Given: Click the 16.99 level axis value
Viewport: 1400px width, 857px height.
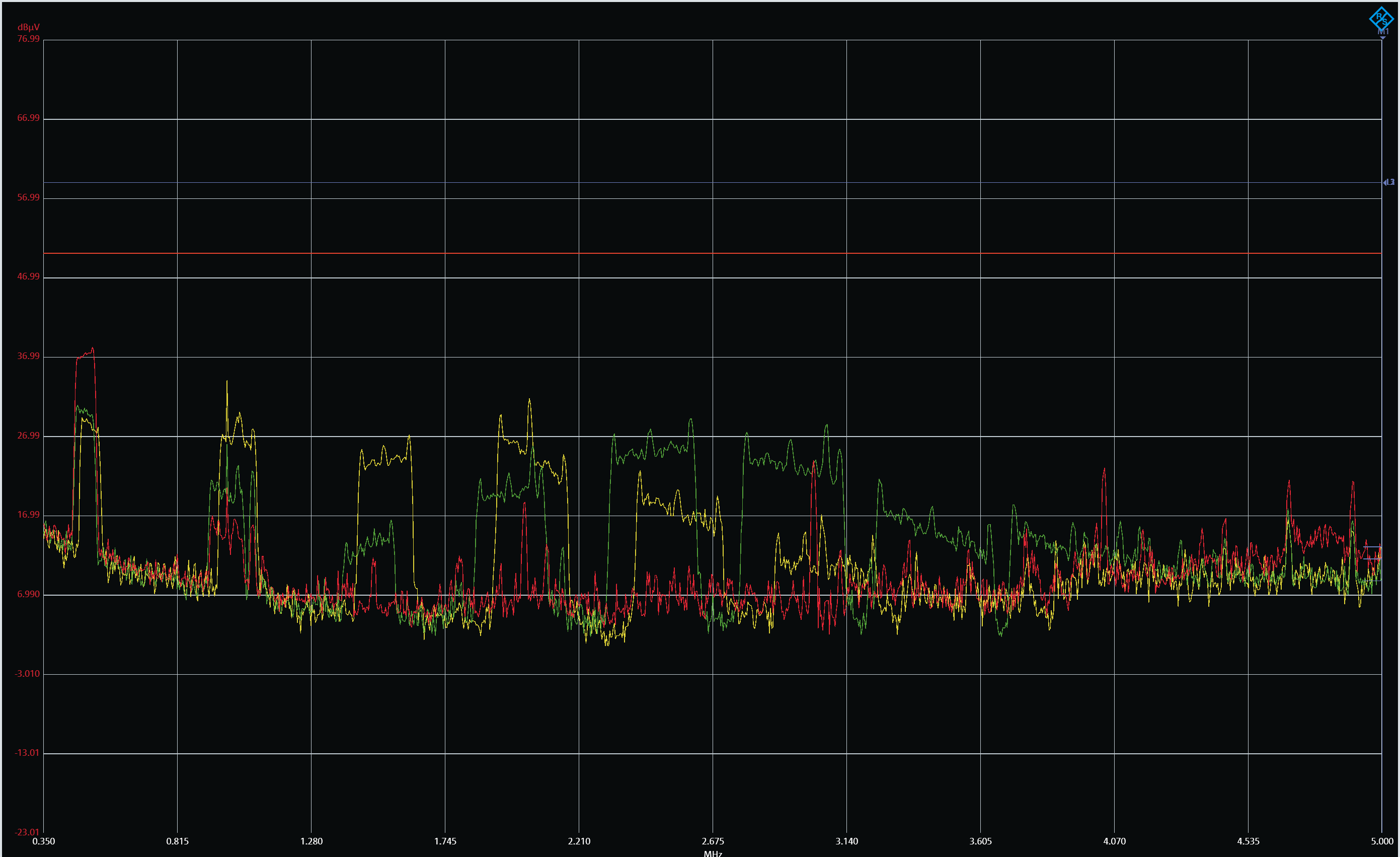Looking at the screenshot, I should click(x=28, y=515).
